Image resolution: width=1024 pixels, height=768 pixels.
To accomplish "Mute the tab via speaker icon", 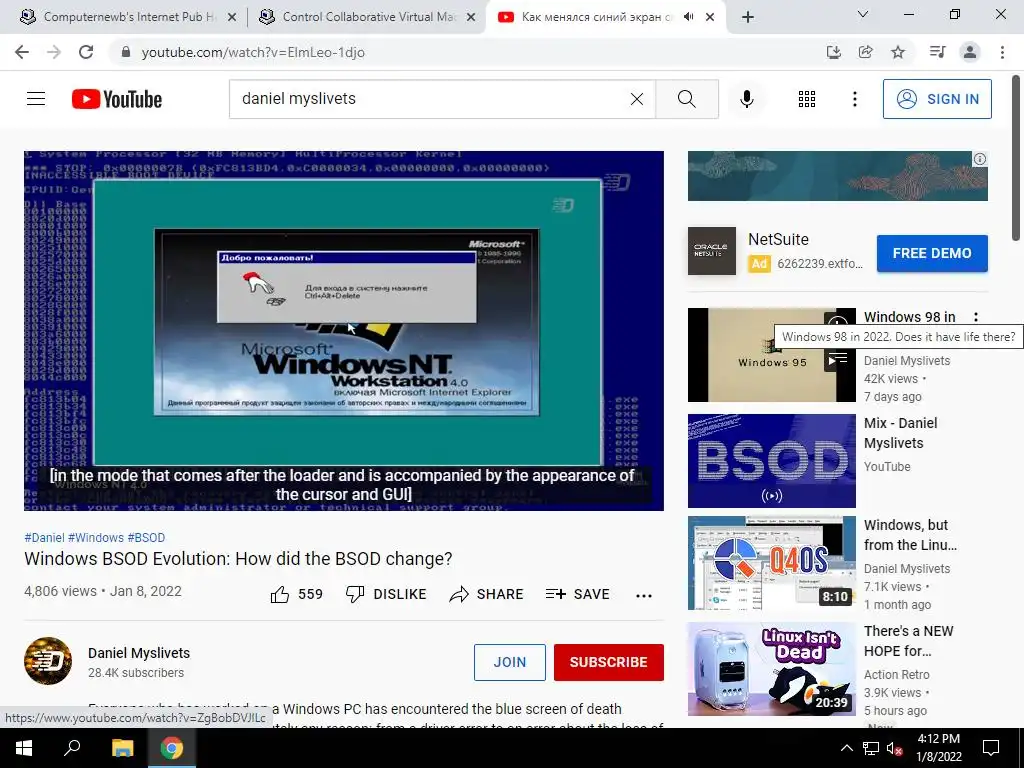I will [x=688, y=17].
